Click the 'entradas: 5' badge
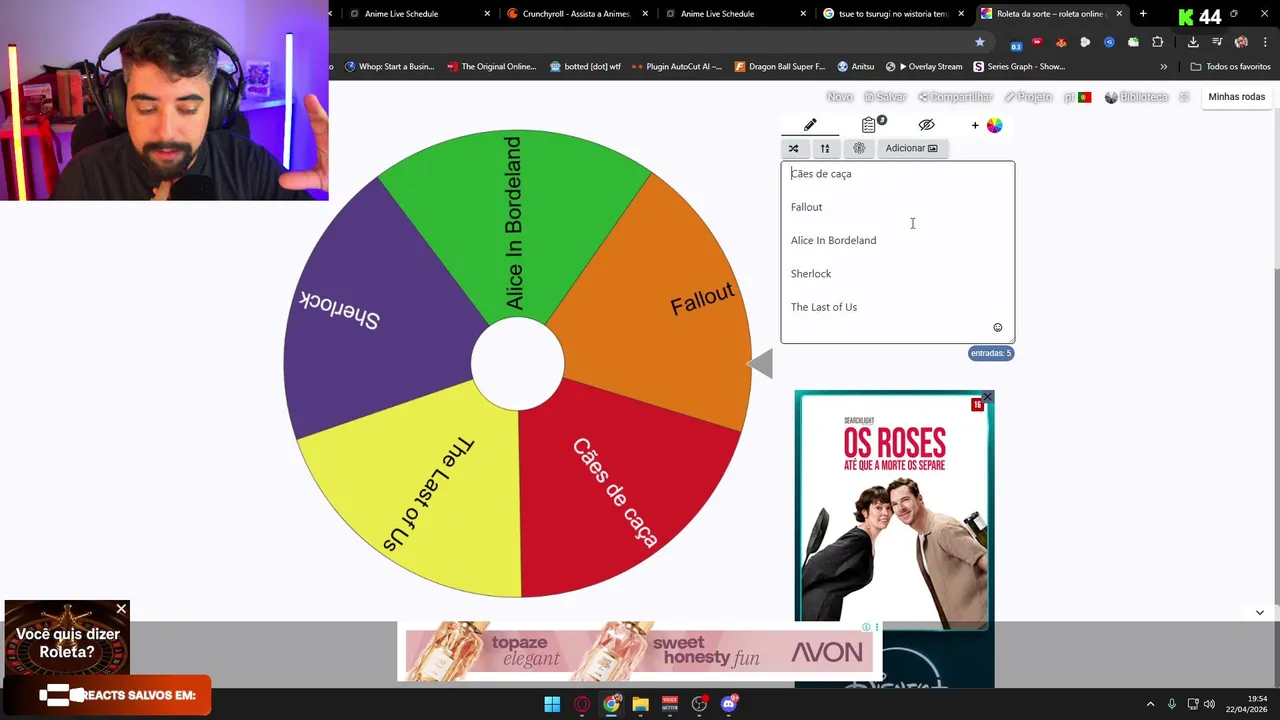The width and height of the screenshot is (1280, 720). click(991, 353)
